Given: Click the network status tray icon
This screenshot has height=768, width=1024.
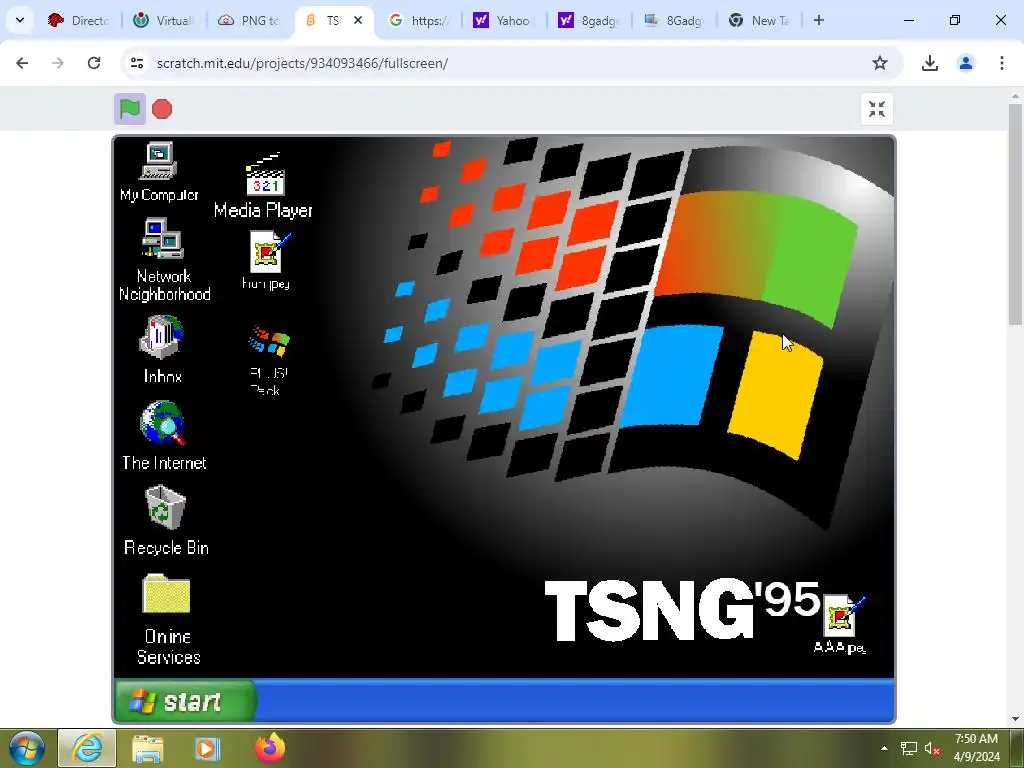Looking at the screenshot, I should click(908, 748).
